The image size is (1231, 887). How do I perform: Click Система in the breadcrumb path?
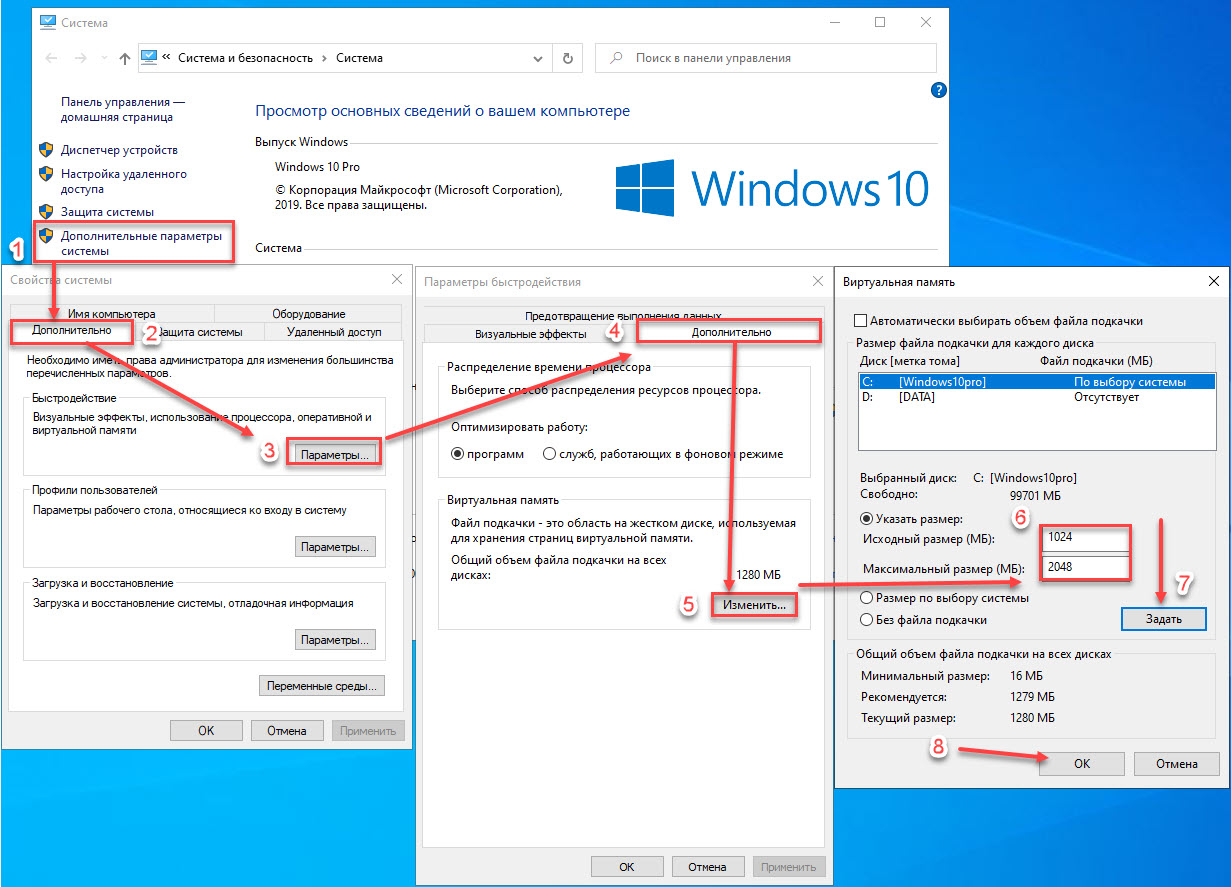pos(359,58)
